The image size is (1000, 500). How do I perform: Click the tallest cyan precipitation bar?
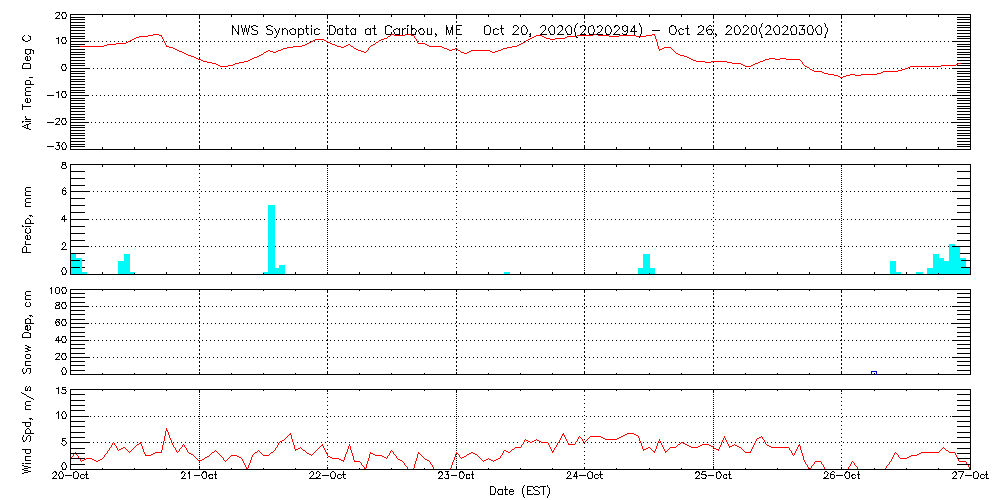coord(272,239)
